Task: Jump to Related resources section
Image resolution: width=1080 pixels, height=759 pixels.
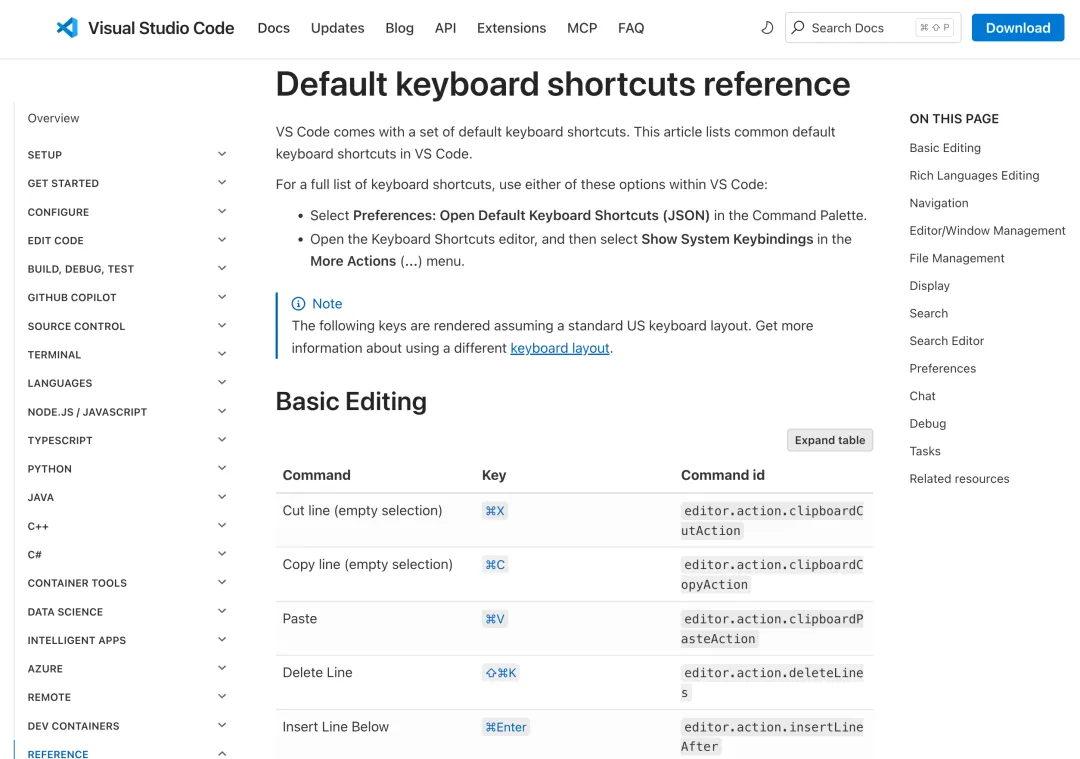Action: 959,479
